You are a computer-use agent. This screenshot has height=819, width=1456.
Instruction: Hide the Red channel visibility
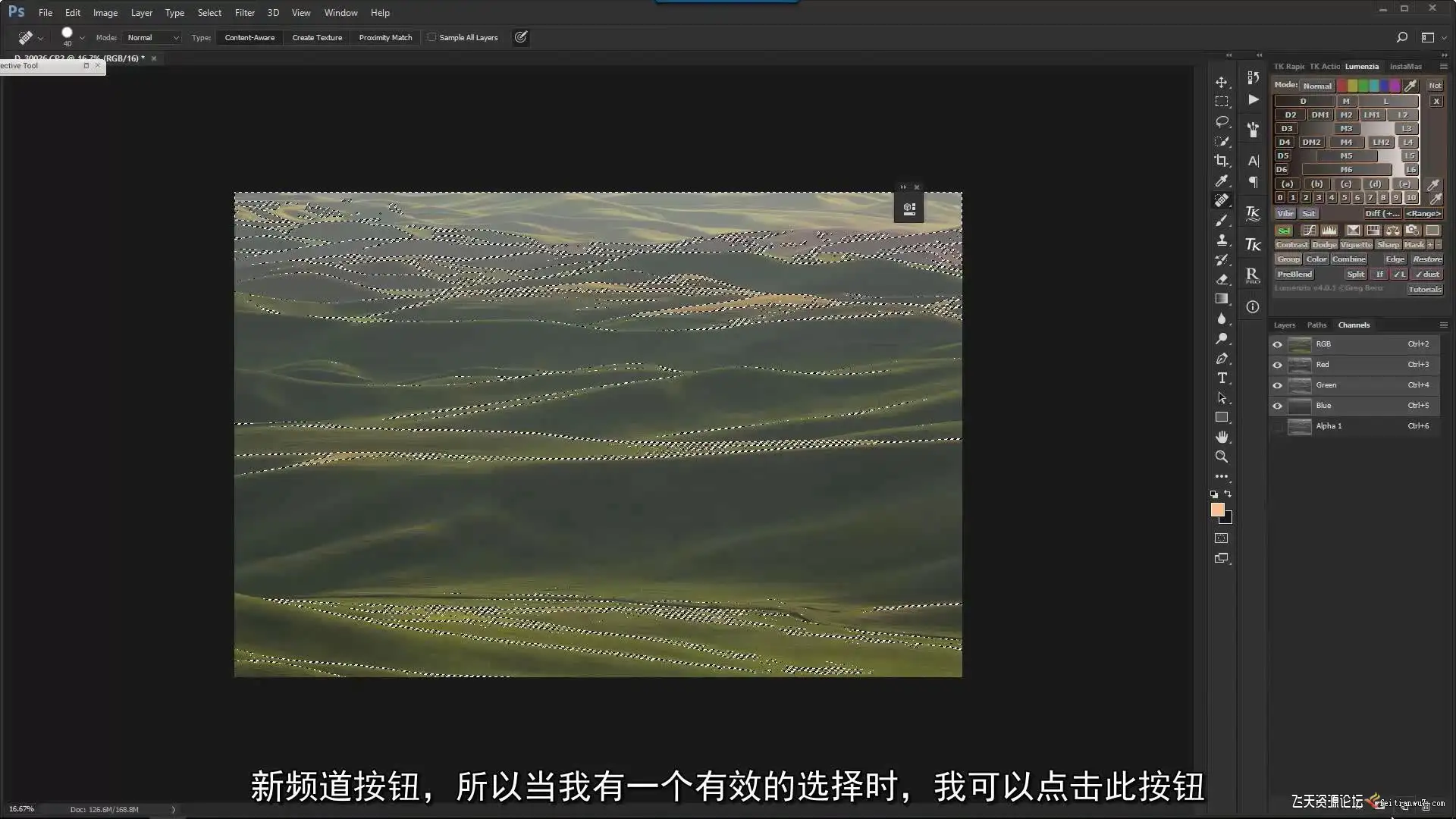[x=1277, y=365]
